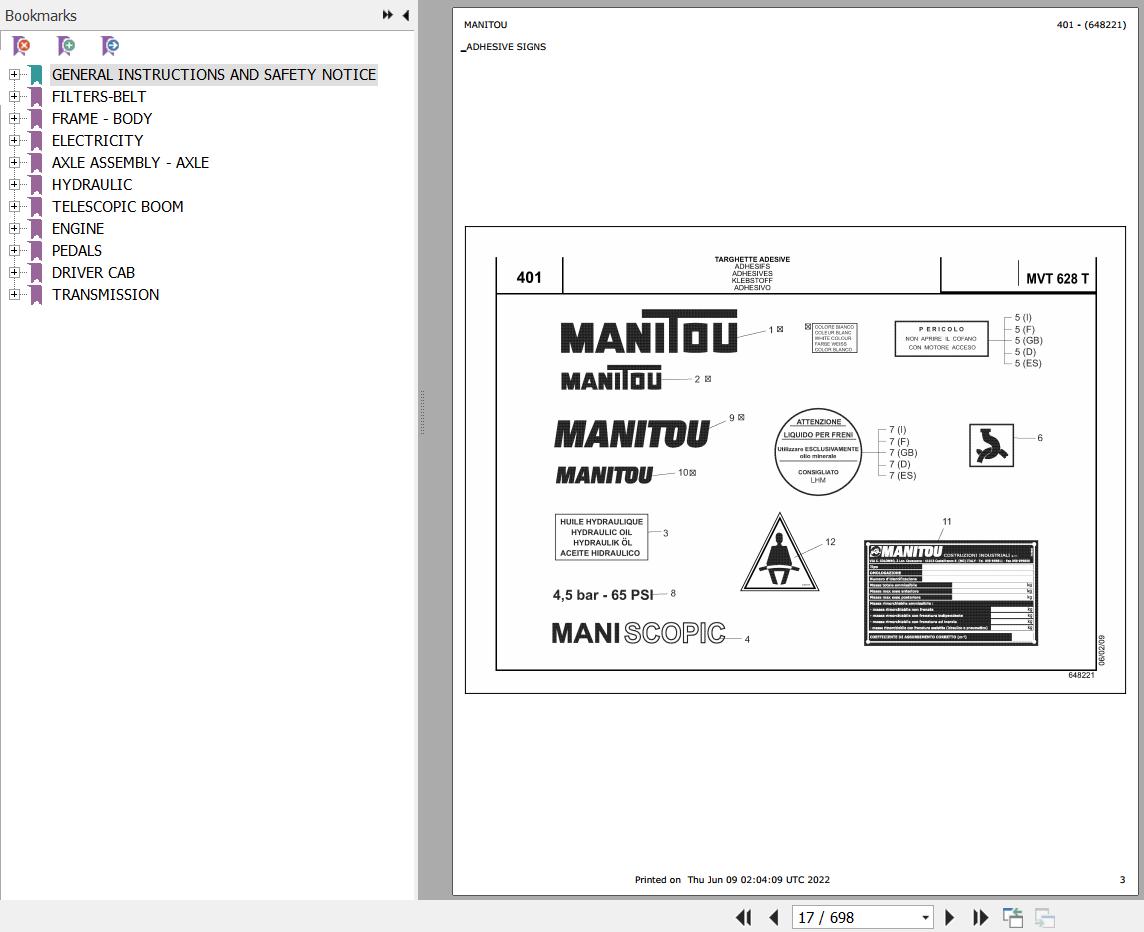Click the PERICOLO warning label
Screen dimensions: 1144x932
(941, 339)
